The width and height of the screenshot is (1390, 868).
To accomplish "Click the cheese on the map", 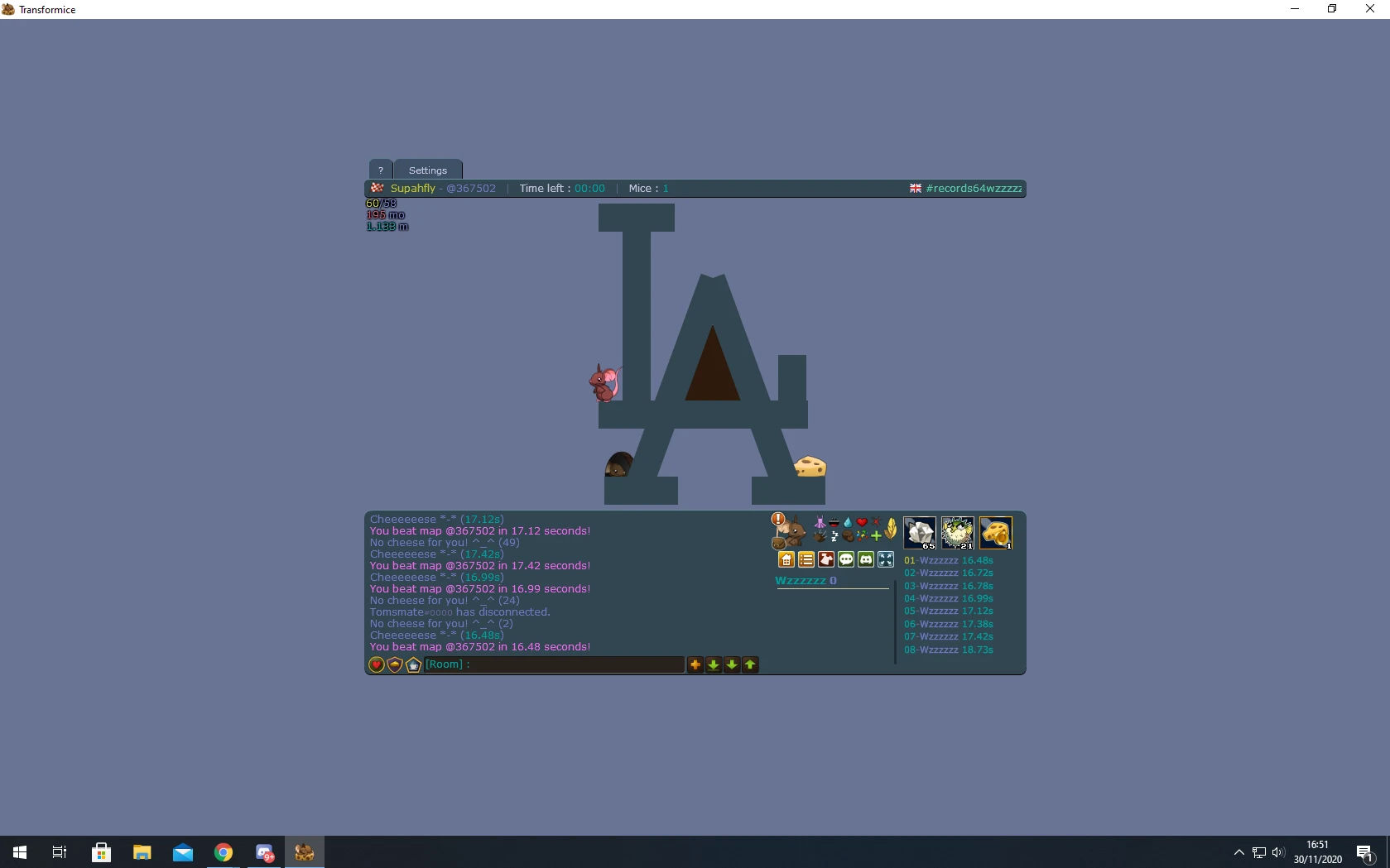I will click(810, 467).
